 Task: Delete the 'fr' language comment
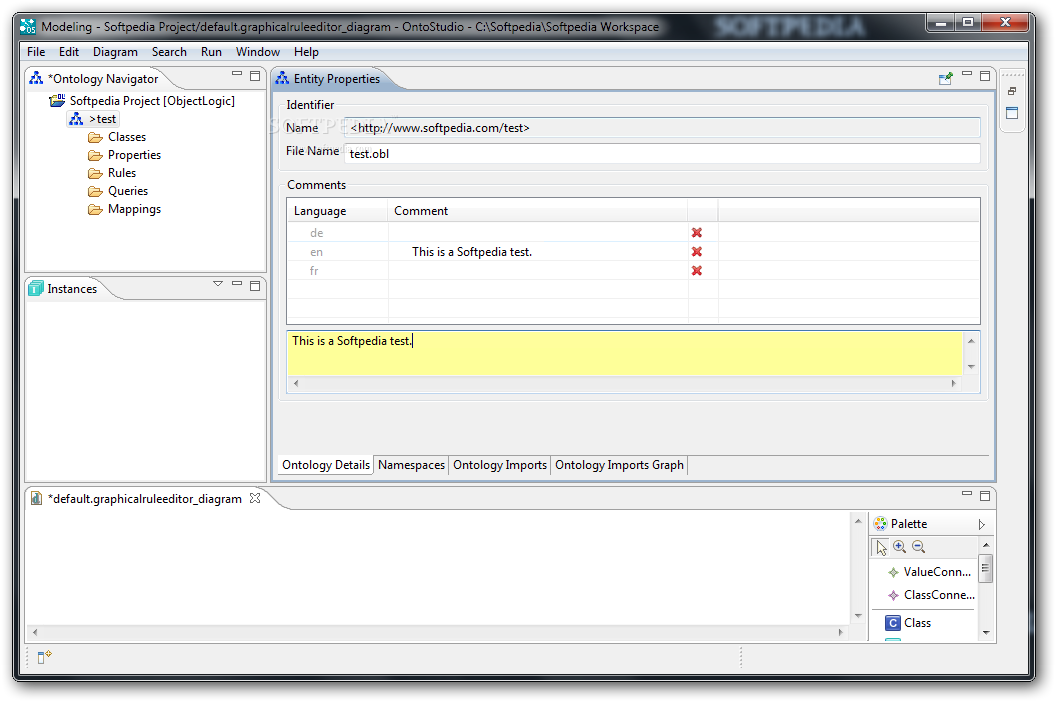pos(697,270)
